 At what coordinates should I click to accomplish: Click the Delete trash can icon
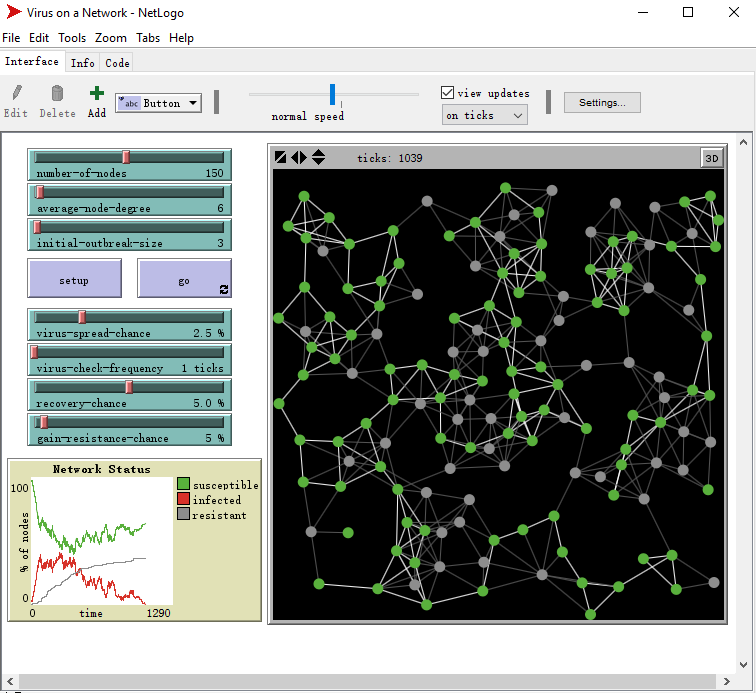[57, 93]
